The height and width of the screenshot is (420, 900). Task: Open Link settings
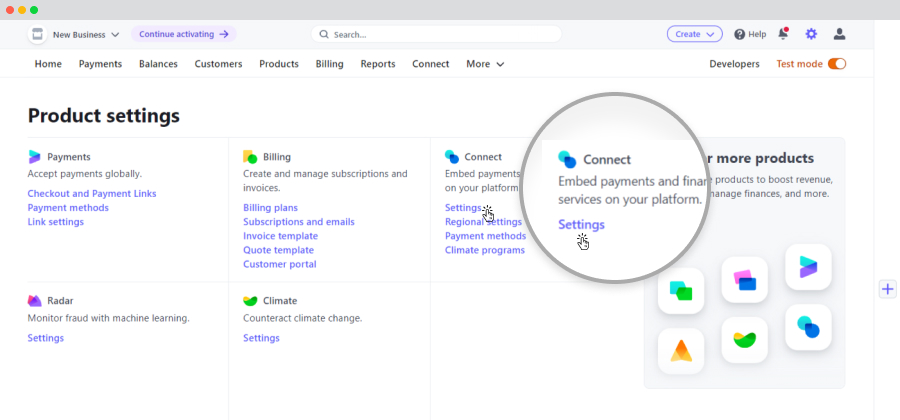[56, 221]
